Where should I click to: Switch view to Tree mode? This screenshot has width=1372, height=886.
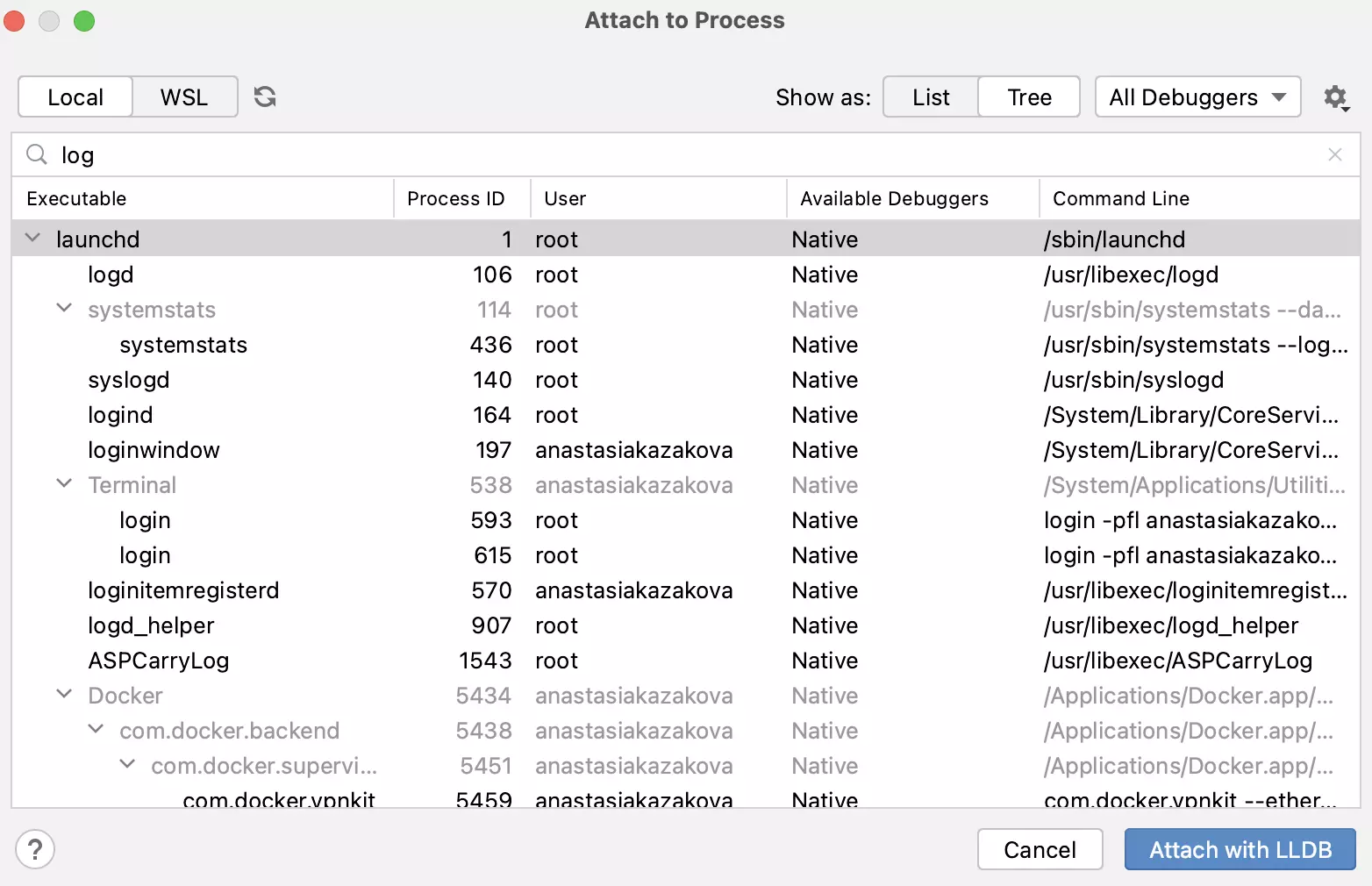coord(1029,97)
